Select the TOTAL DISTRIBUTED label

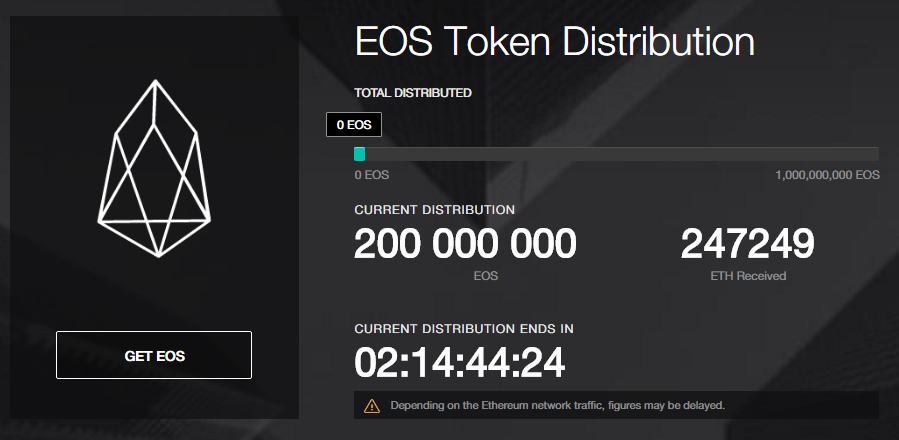(412, 93)
